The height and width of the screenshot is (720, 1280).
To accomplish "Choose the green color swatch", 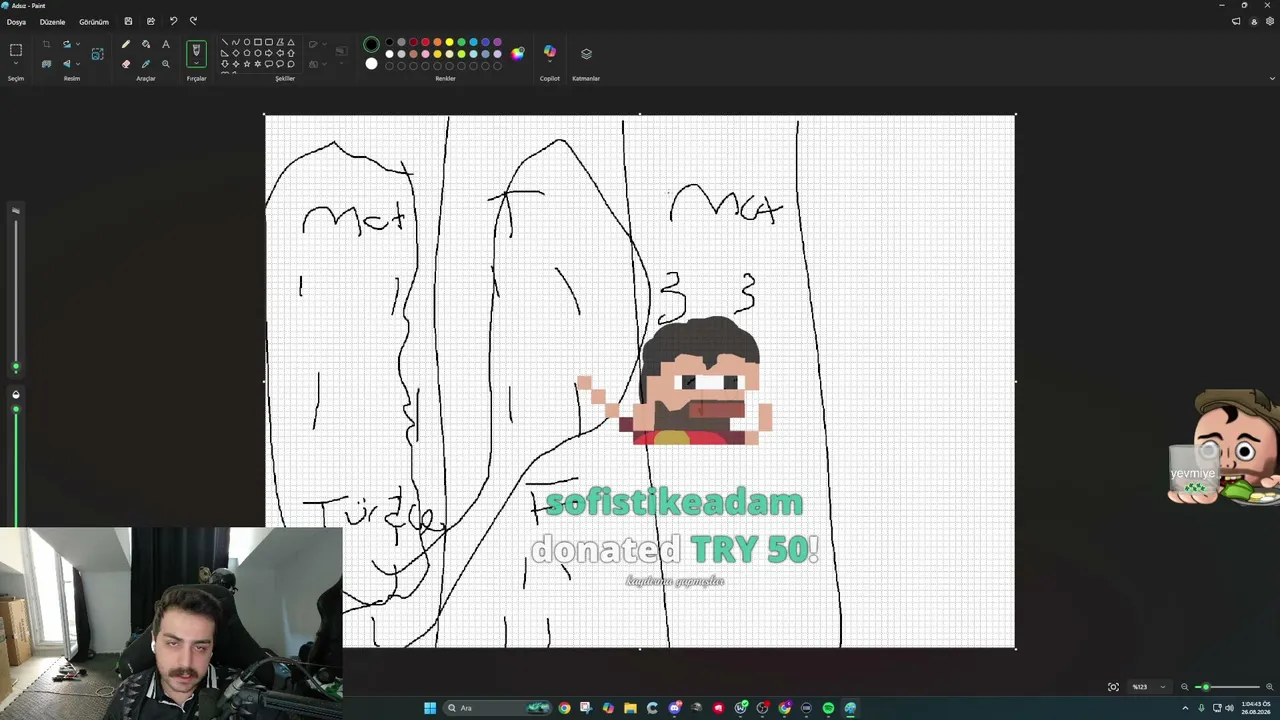I will [x=461, y=42].
